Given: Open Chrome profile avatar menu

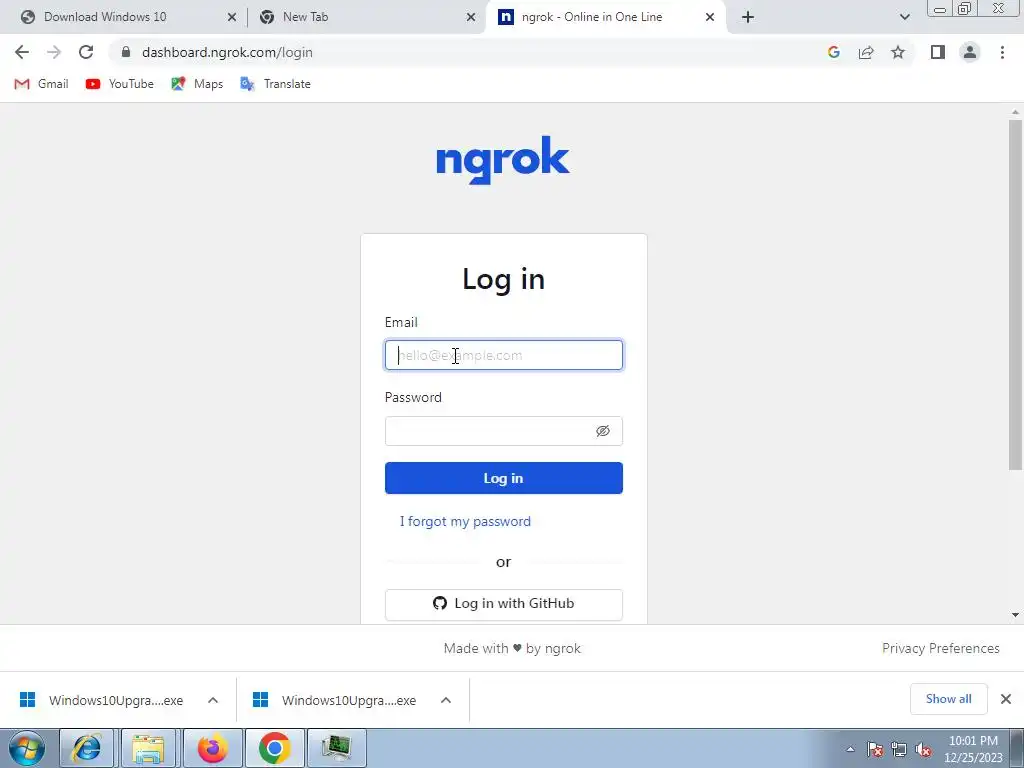Looking at the screenshot, I should point(970,52).
